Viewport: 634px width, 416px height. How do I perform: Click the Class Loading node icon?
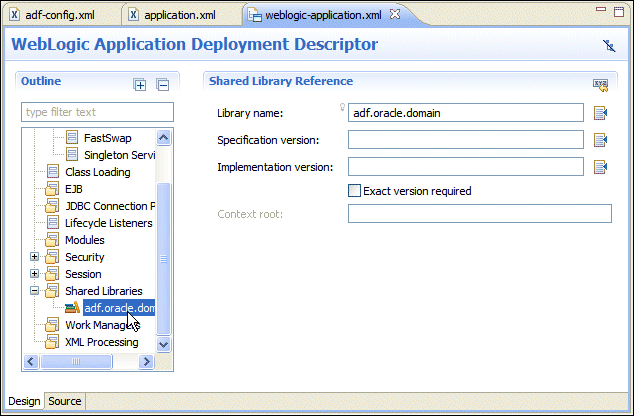click(x=53, y=171)
